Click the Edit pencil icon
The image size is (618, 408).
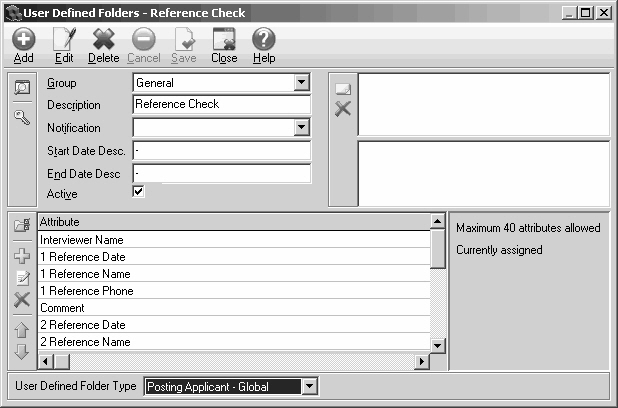[x=63, y=40]
